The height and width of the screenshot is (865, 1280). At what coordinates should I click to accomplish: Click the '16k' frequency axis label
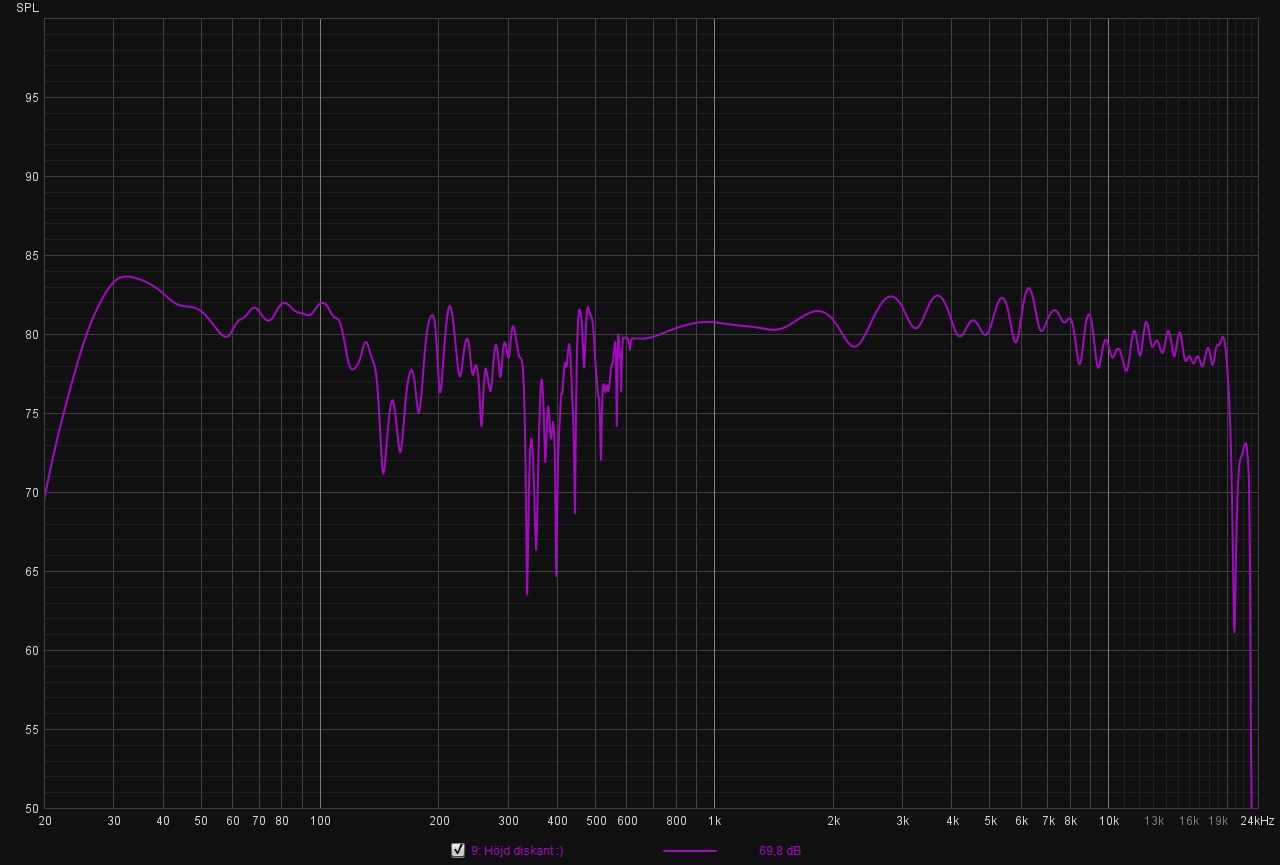pyautogui.click(x=1188, y=821)
